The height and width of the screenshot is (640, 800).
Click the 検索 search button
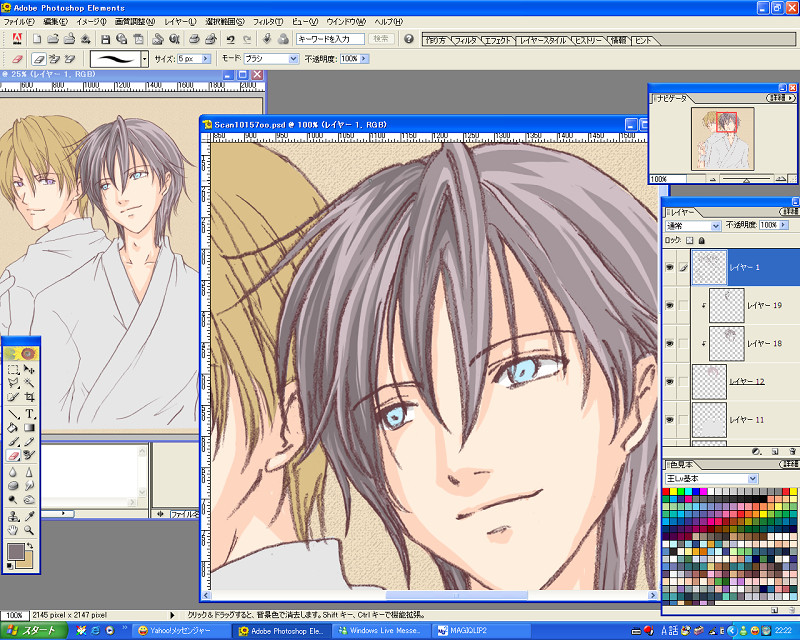point(381,39)
